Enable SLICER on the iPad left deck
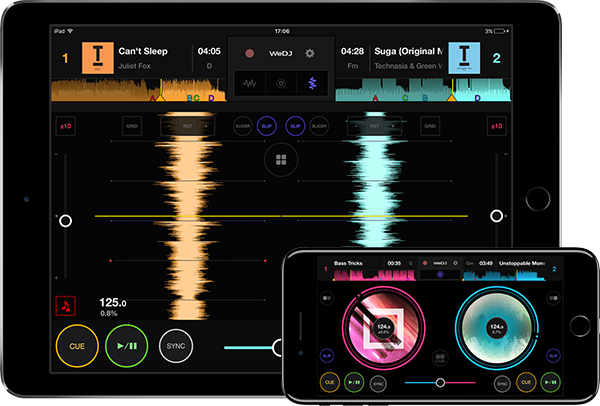This screenshot has width=600, height=406. [243, 126]
